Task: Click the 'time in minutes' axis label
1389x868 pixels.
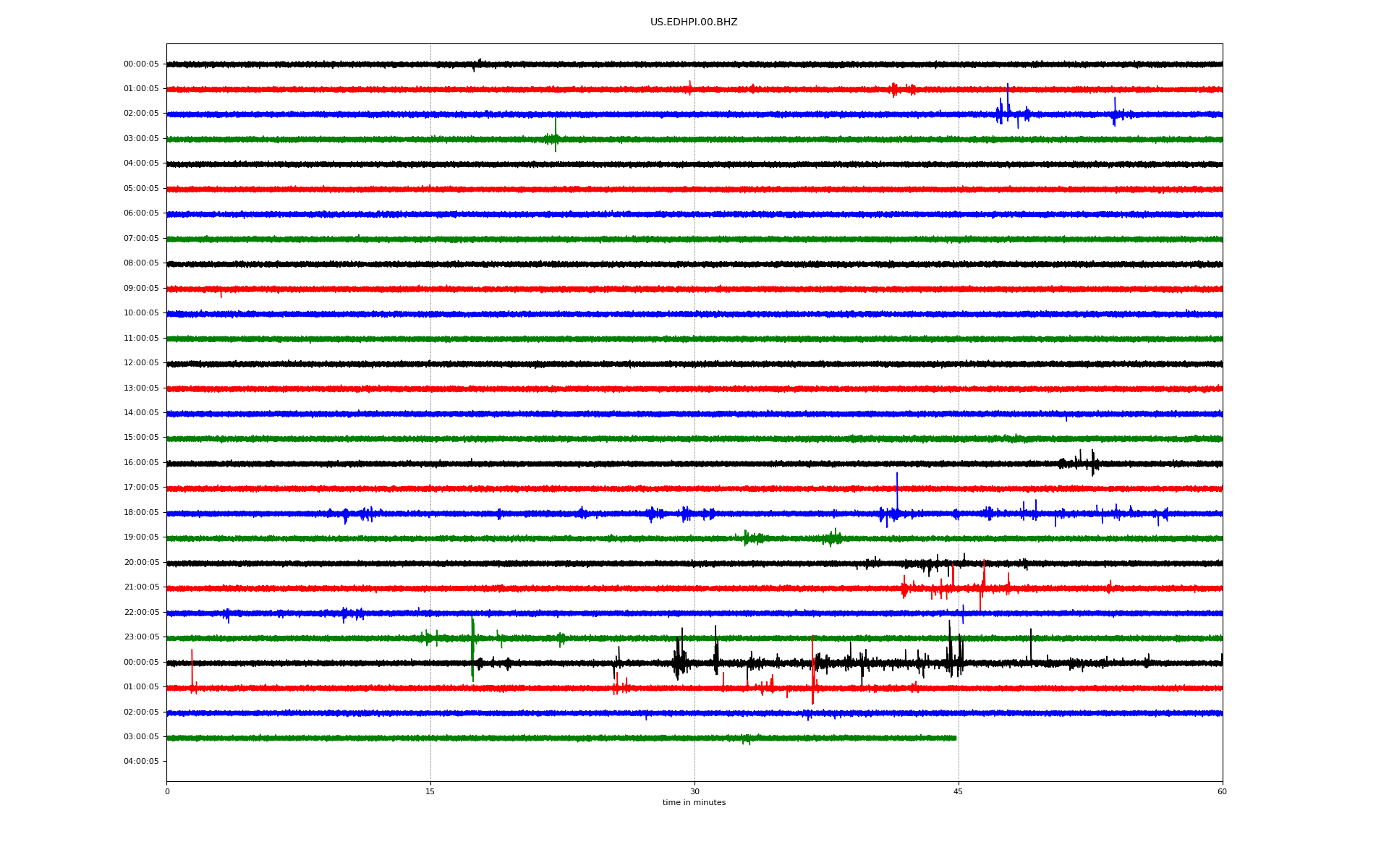Action: [693, 803]
